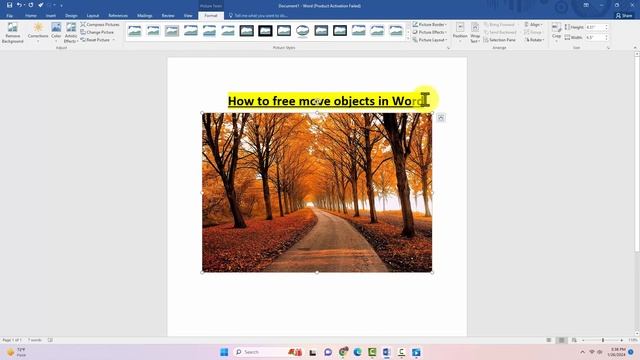
Task: Open Microsoft Edge from the taskbar
Action: [x=358, y=352]
